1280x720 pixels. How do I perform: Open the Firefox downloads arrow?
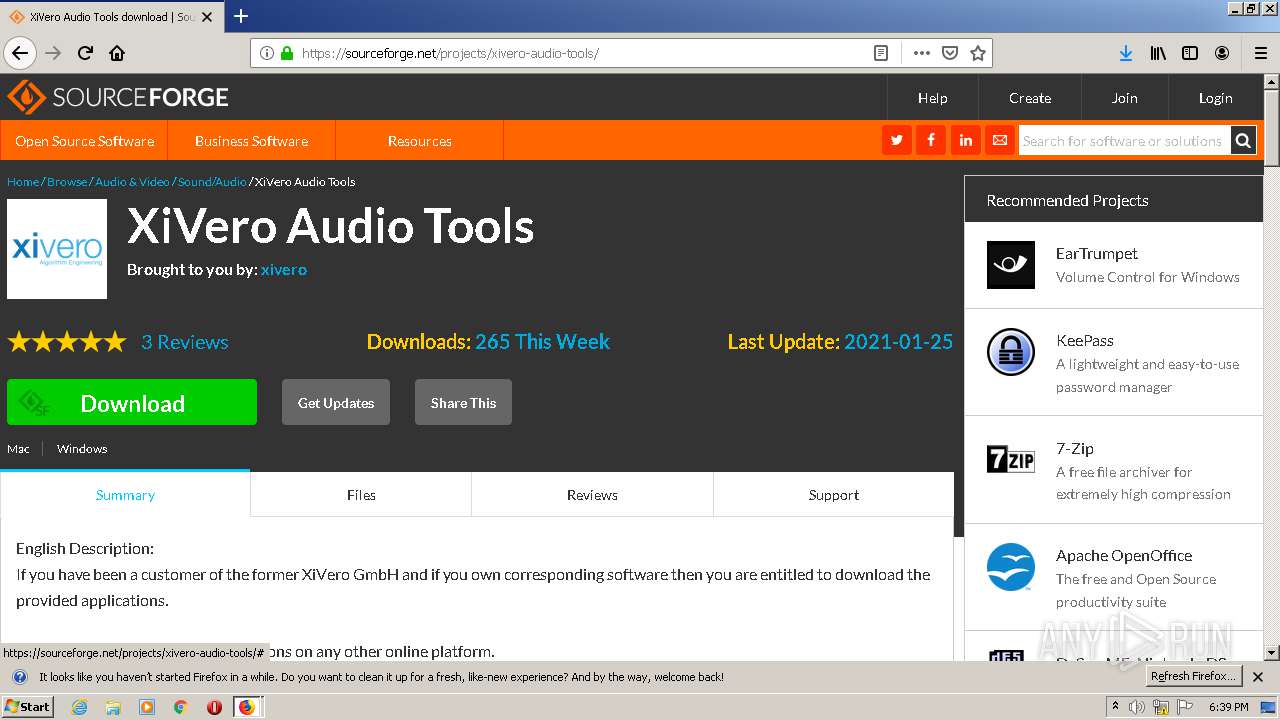coord(1126,53)
